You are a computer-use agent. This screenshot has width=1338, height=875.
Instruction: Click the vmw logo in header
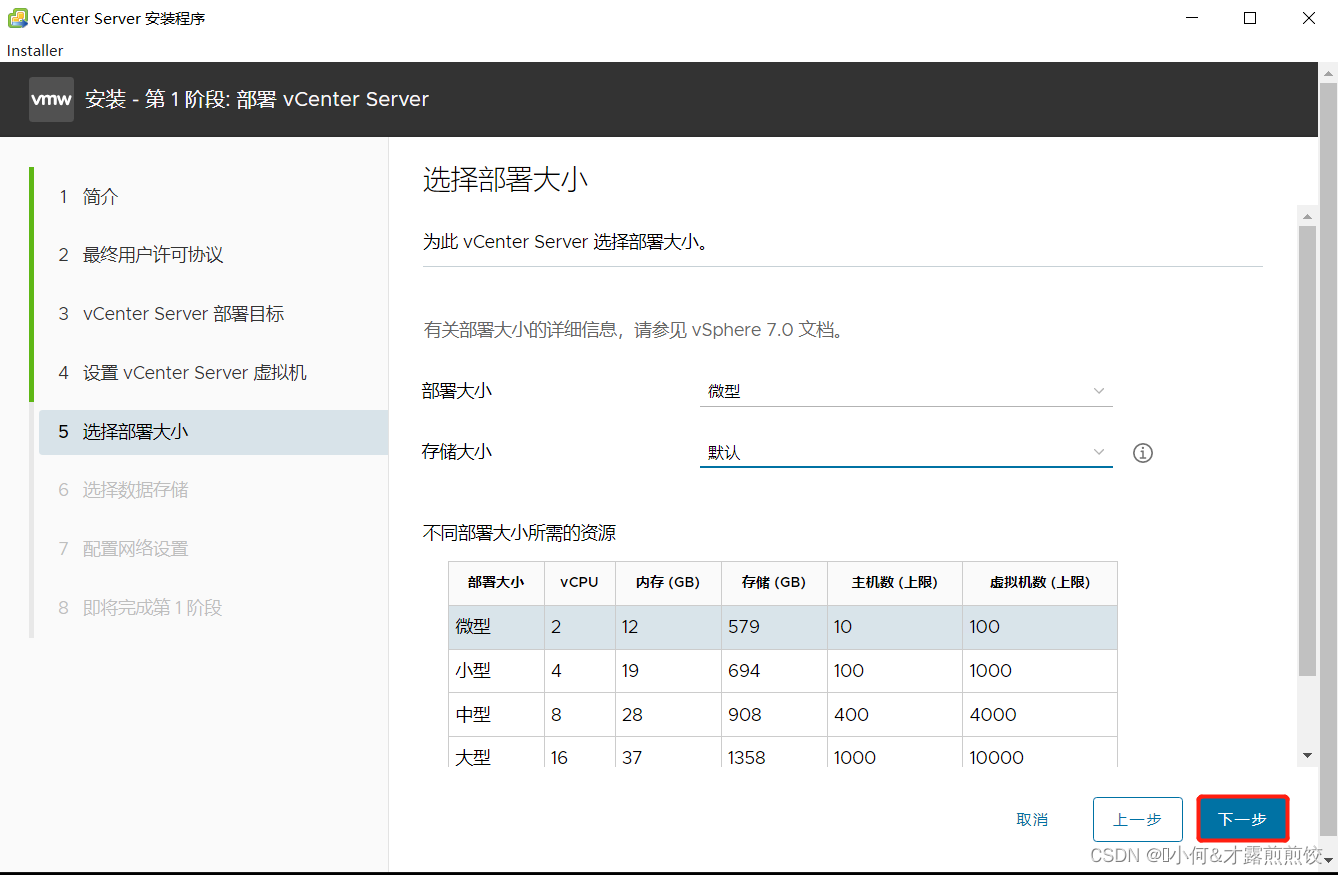[51, 99]
